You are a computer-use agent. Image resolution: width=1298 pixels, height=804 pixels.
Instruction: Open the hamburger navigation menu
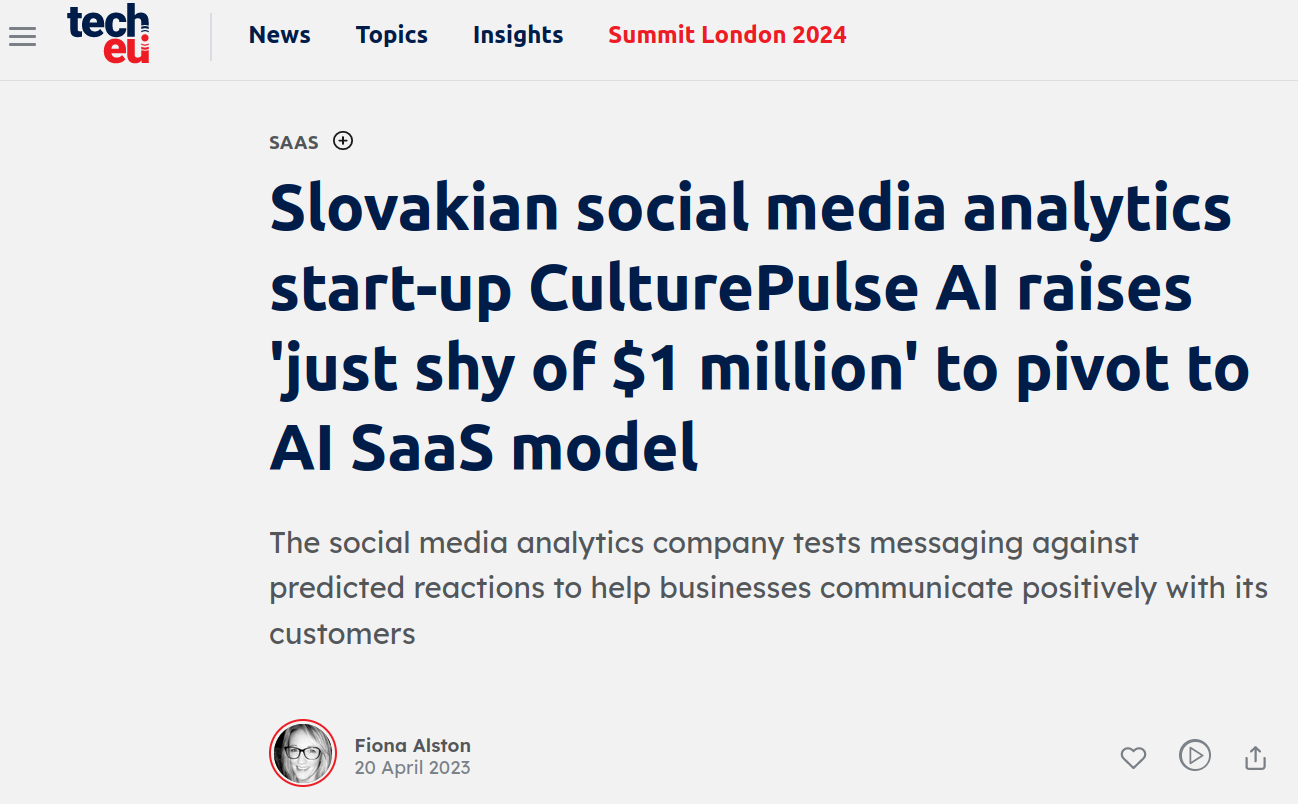(22, 37)
